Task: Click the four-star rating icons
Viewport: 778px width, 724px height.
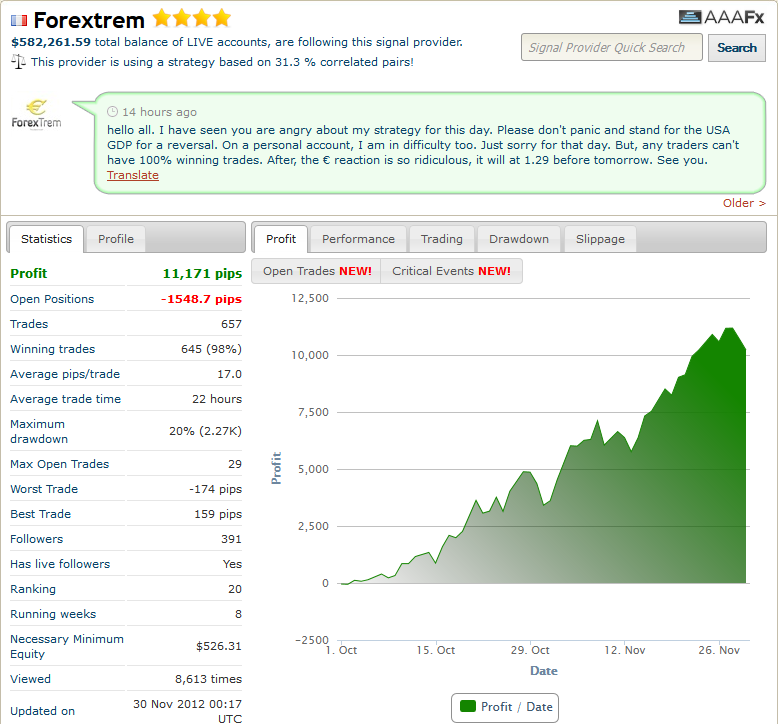Action: coord(192,18)
